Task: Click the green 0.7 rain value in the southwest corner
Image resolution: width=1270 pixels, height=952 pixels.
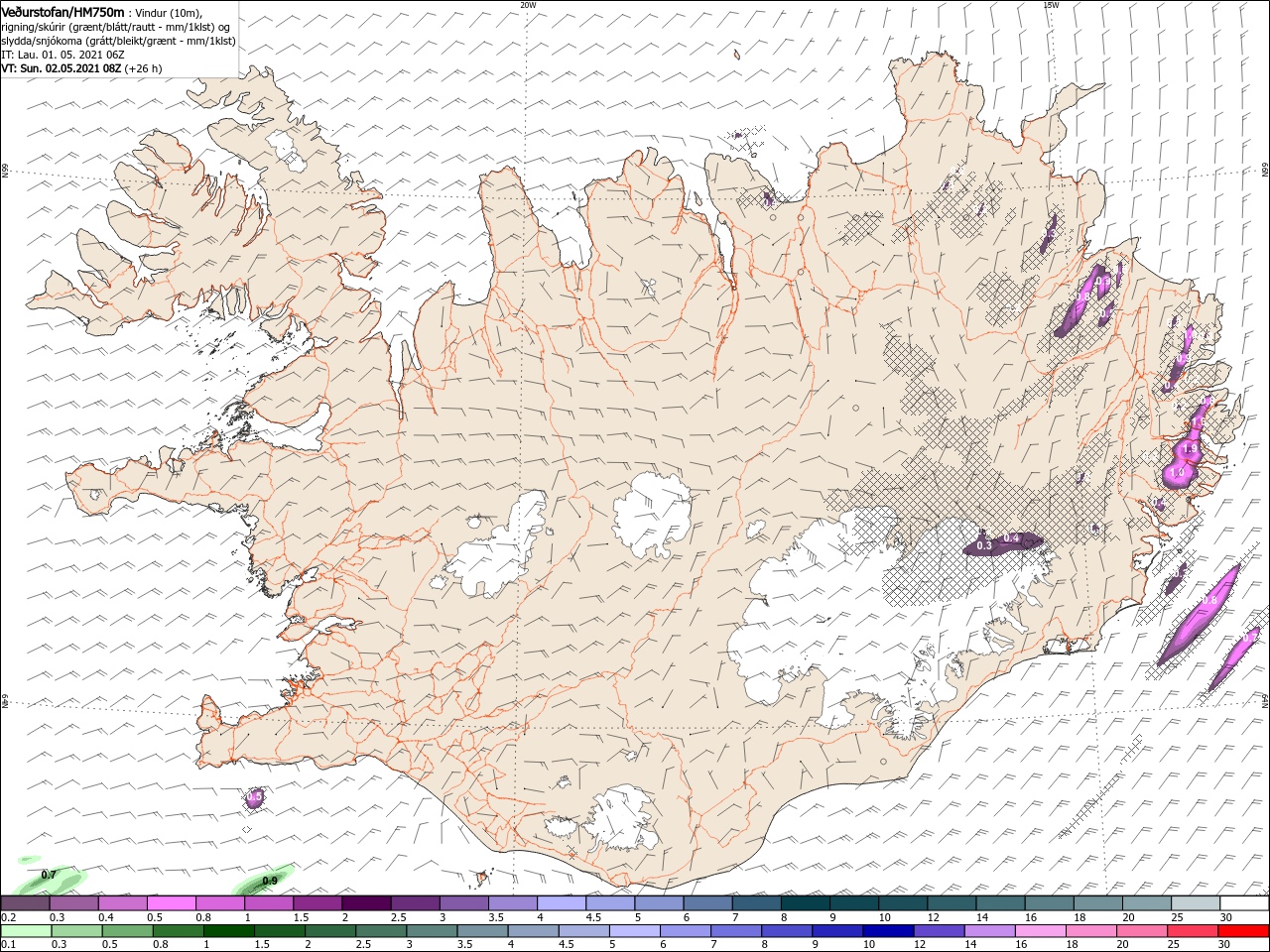Action: (x=48, y=875)
